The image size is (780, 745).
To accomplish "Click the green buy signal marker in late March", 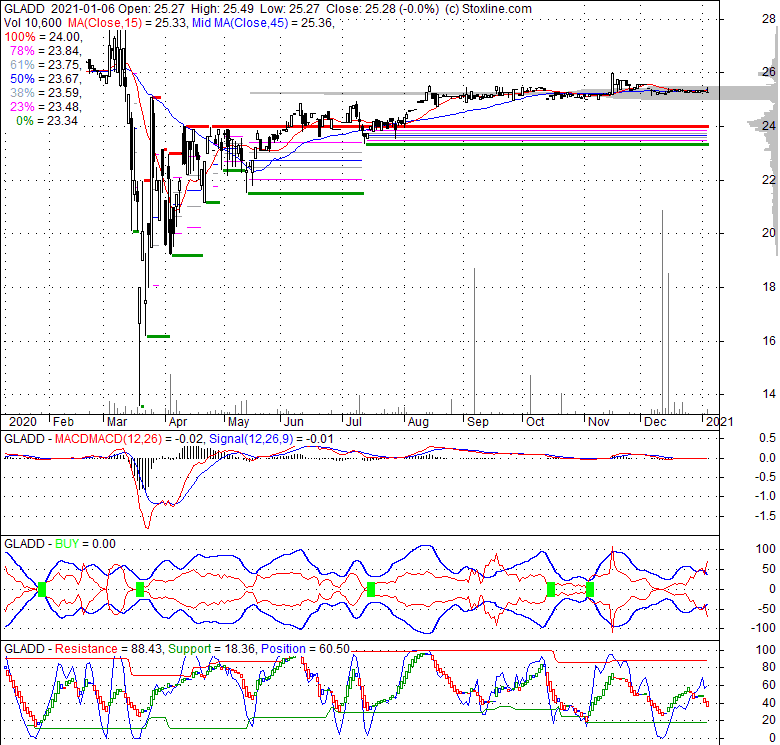I will click(x=140, y=589).
